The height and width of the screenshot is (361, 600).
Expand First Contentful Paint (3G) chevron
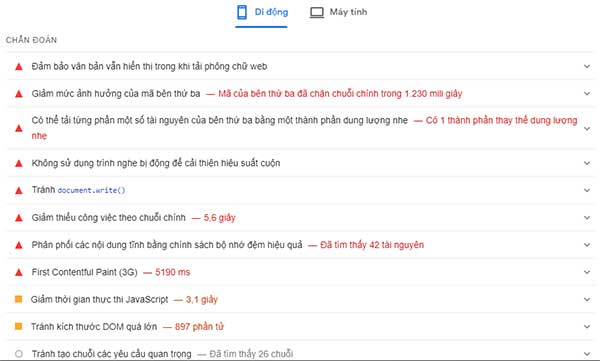click(x=587, y=272)
